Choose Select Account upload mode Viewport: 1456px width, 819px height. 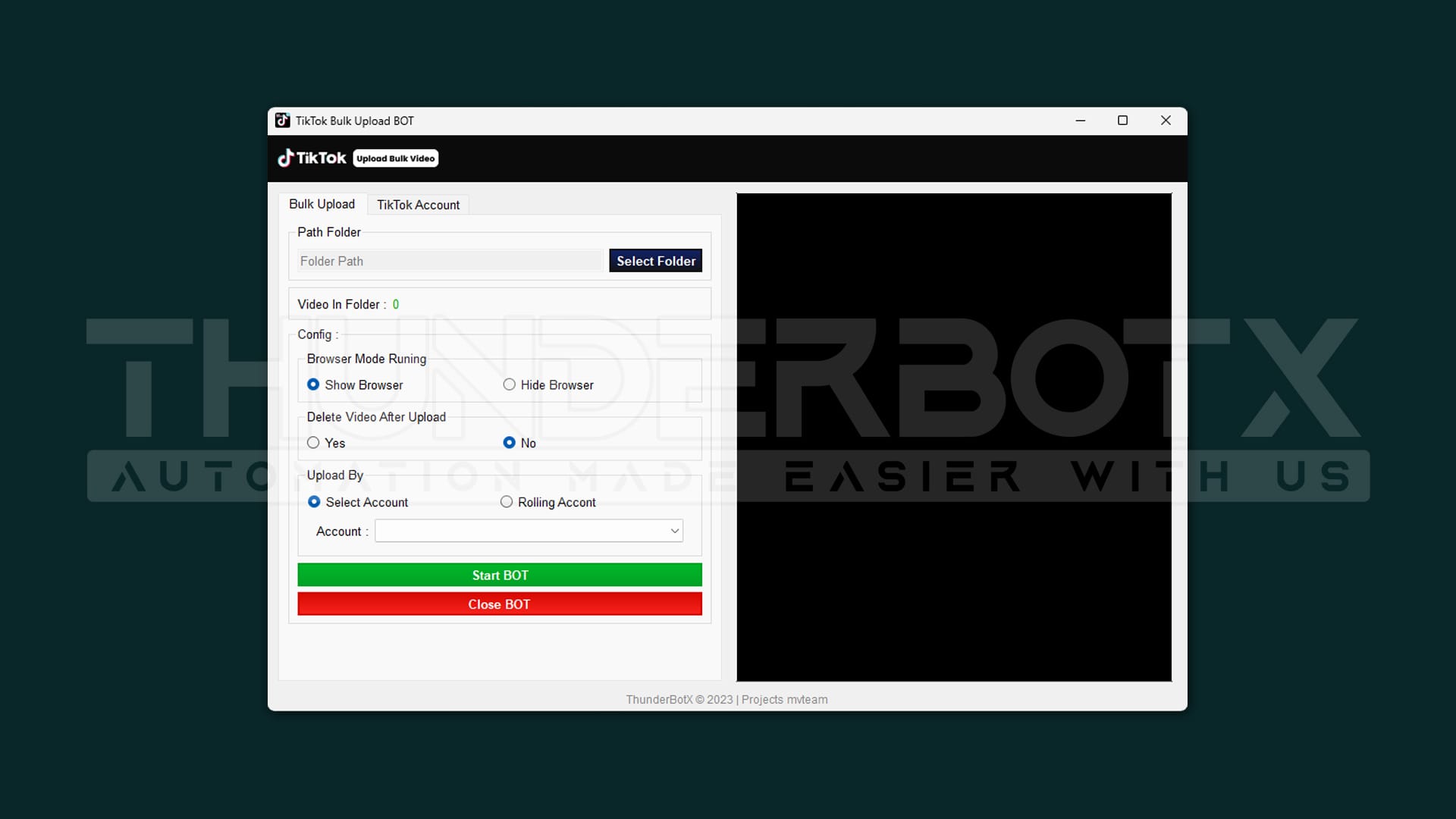pyautogui.click(x=314, y=502)
